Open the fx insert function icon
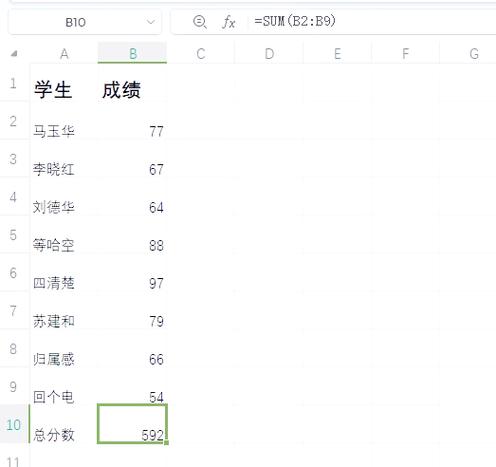 point(228,22)
